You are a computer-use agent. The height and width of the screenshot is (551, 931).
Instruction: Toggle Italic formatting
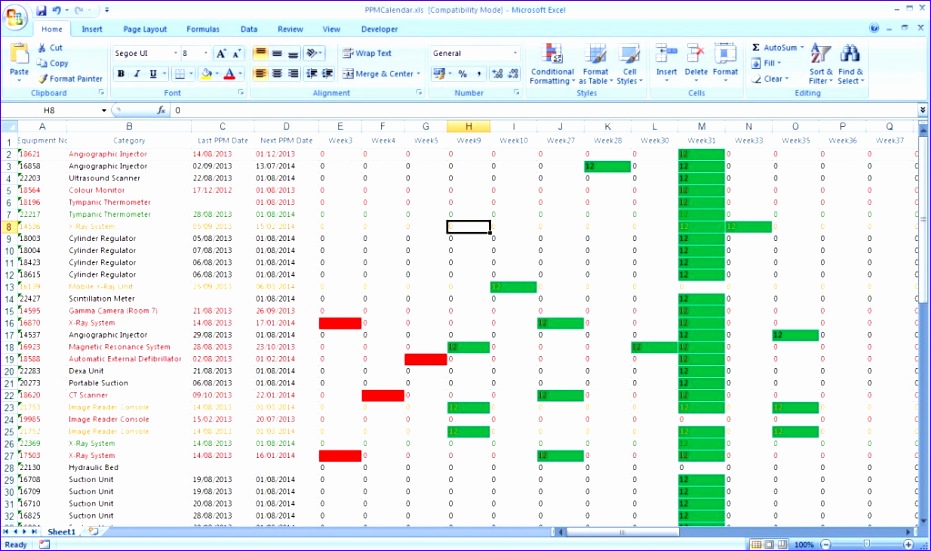137,74
